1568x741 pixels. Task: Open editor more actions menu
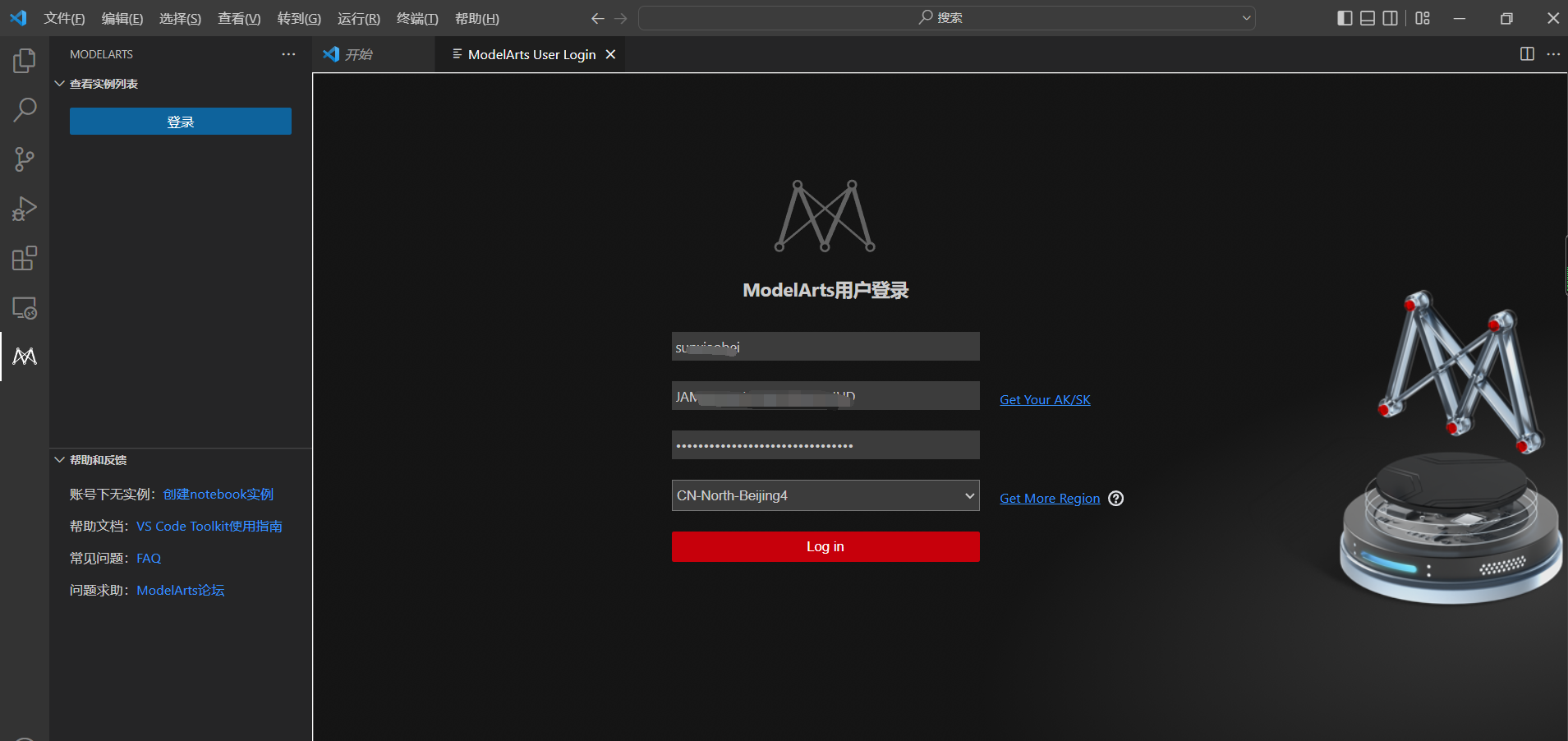click(1553, 54)
